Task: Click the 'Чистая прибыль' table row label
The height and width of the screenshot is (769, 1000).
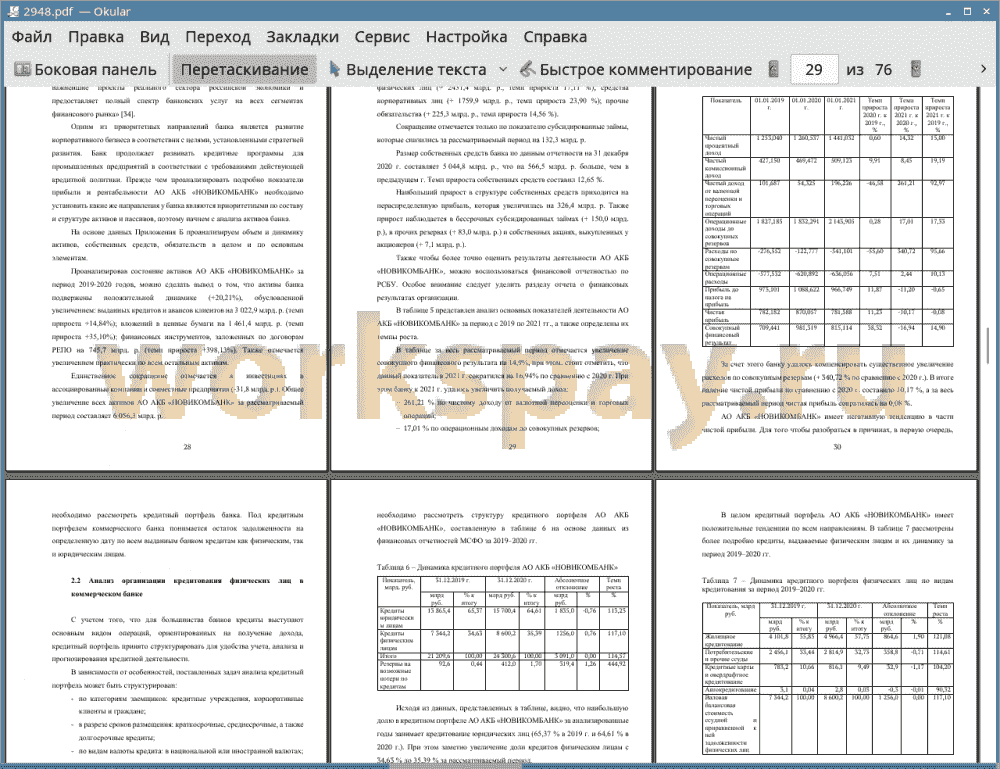Action: [717, 316]
